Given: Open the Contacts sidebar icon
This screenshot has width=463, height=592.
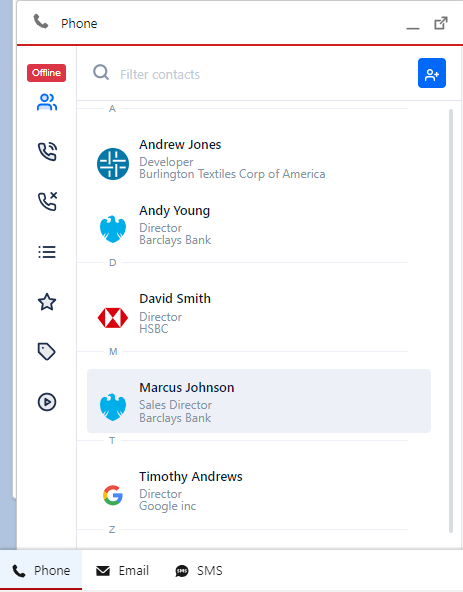Looking at the screenshot, I should click(47, 102).
